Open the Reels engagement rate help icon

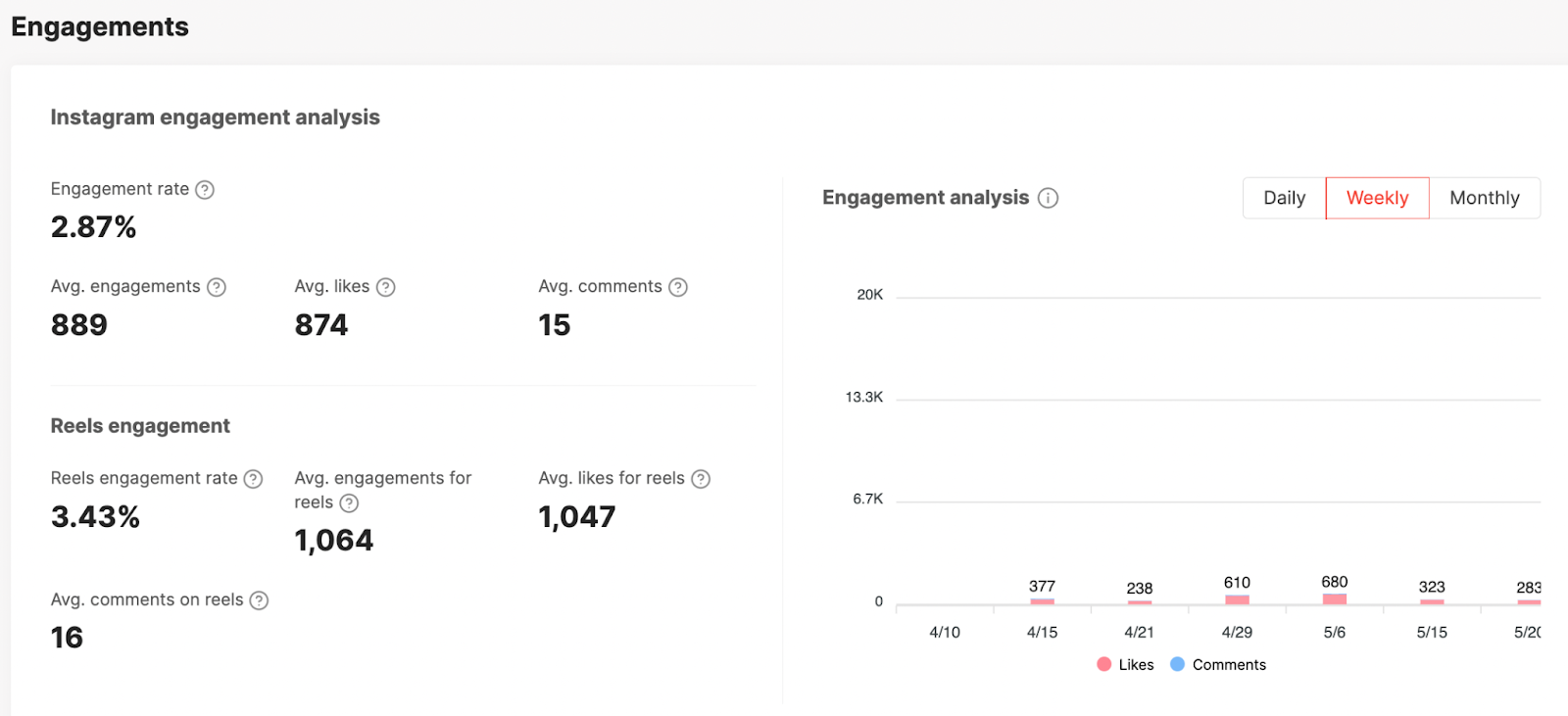click(x=253, y=479)
